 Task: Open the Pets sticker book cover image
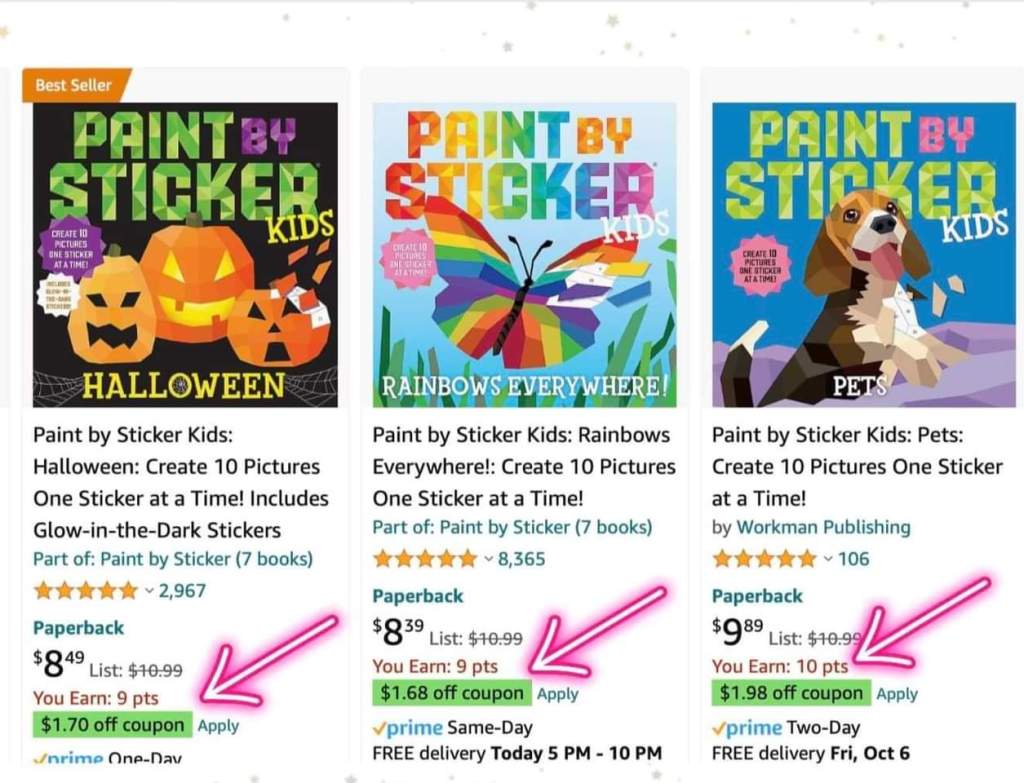[x=864, y=255]
